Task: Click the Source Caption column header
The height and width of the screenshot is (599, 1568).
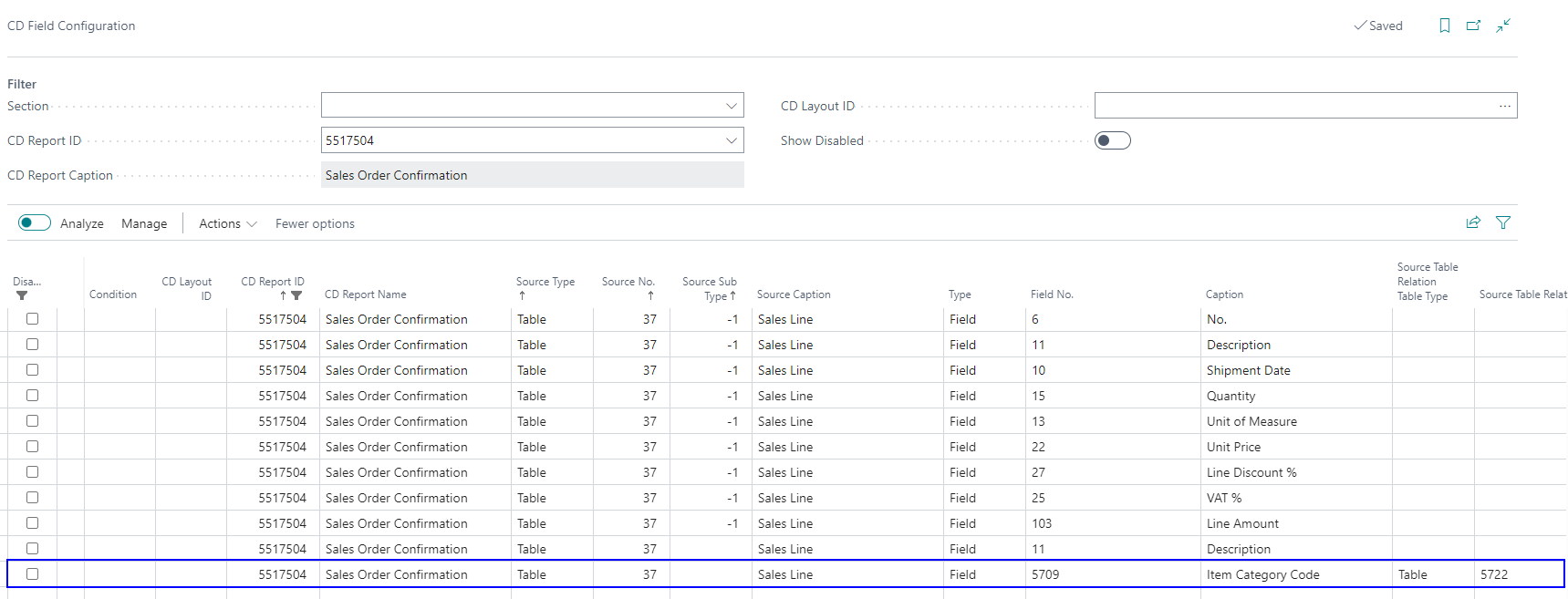Action: pyautogui.click(x=794, y=294)
